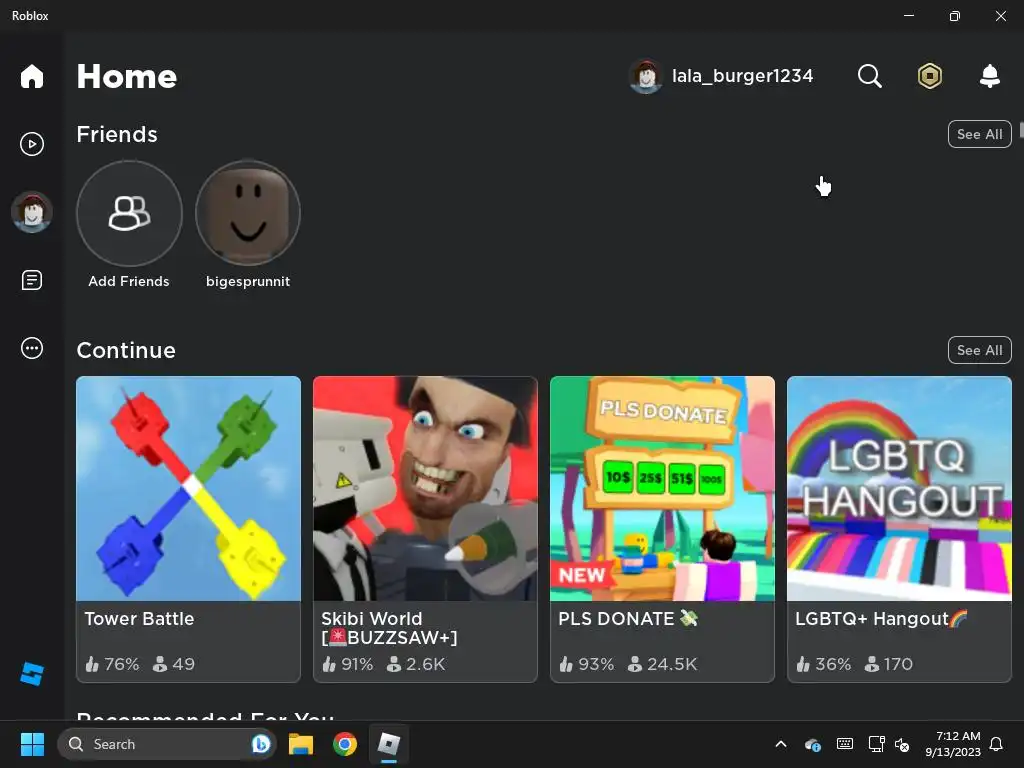
Task: Click the 36% rating on LGBTQ+ Hangout
Action: [x=824, y=664]
